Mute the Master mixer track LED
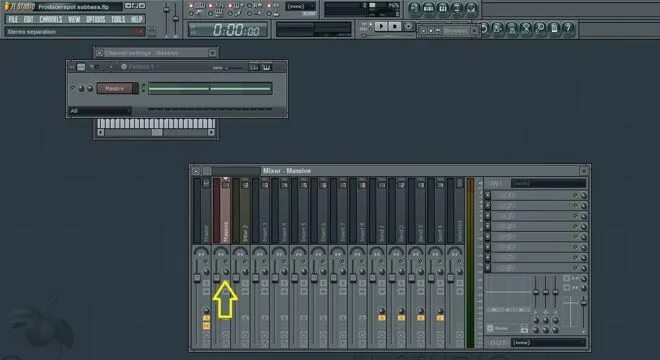The height and width of the screenshot is (360, 660). tap(206, 262)
